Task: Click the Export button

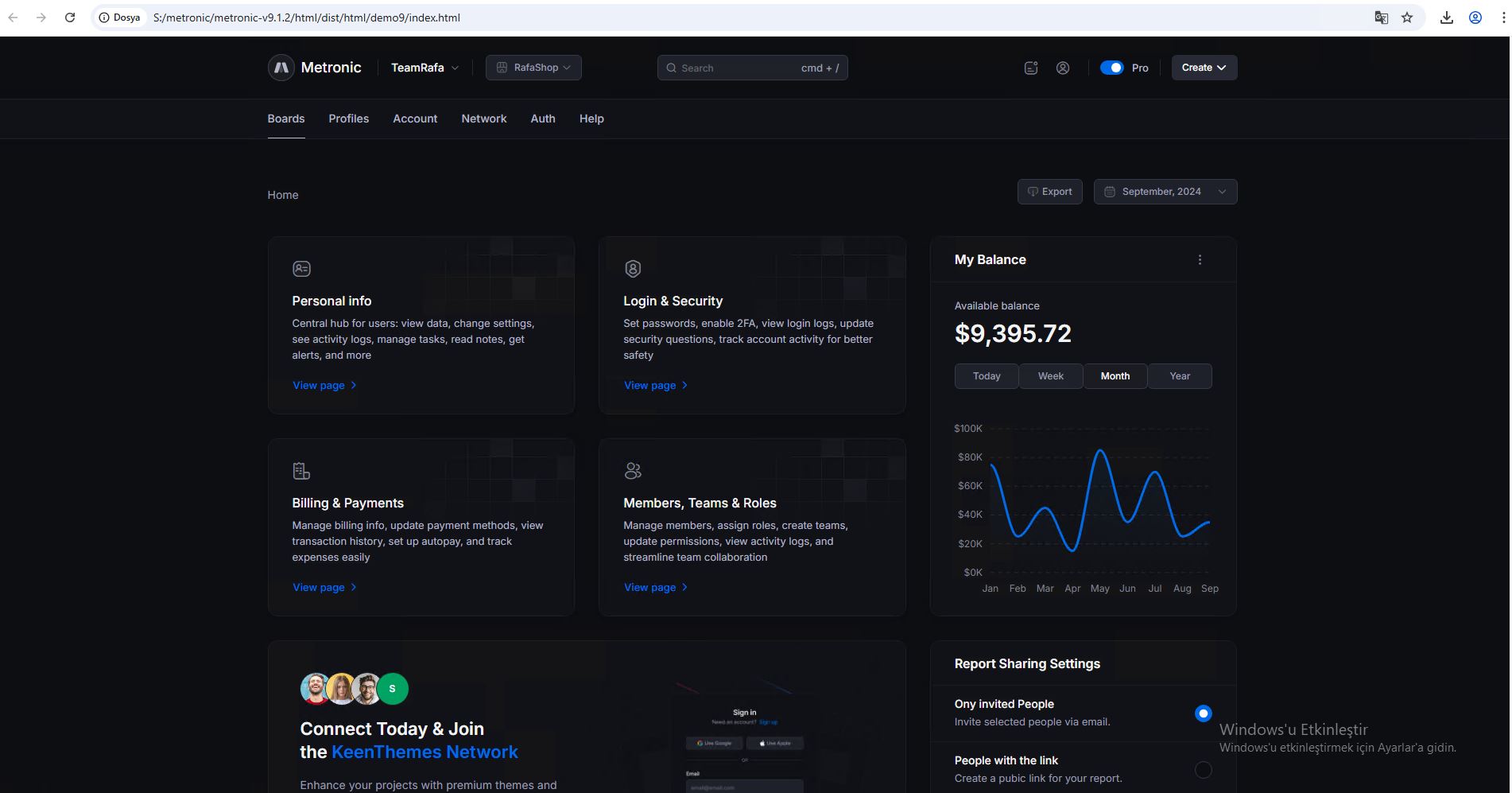Action: coord(1049,192)
